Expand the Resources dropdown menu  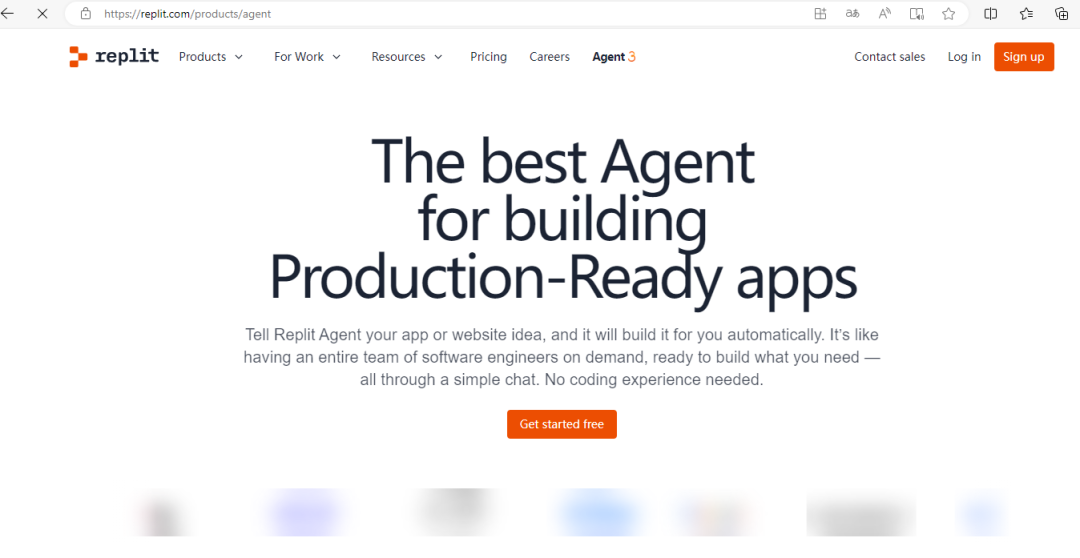coord(406,57)
